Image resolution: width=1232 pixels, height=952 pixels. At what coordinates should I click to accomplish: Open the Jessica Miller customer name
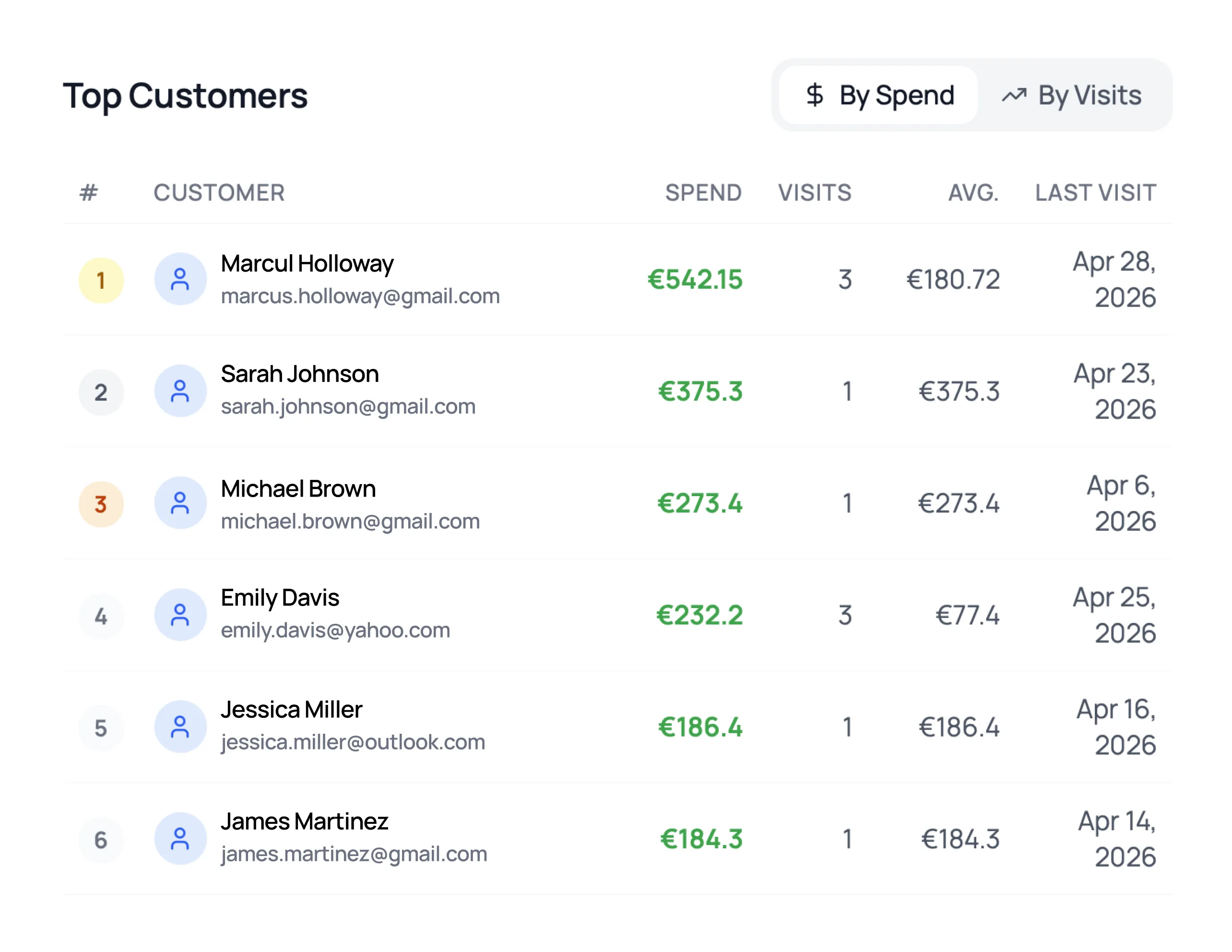point(291,709)
